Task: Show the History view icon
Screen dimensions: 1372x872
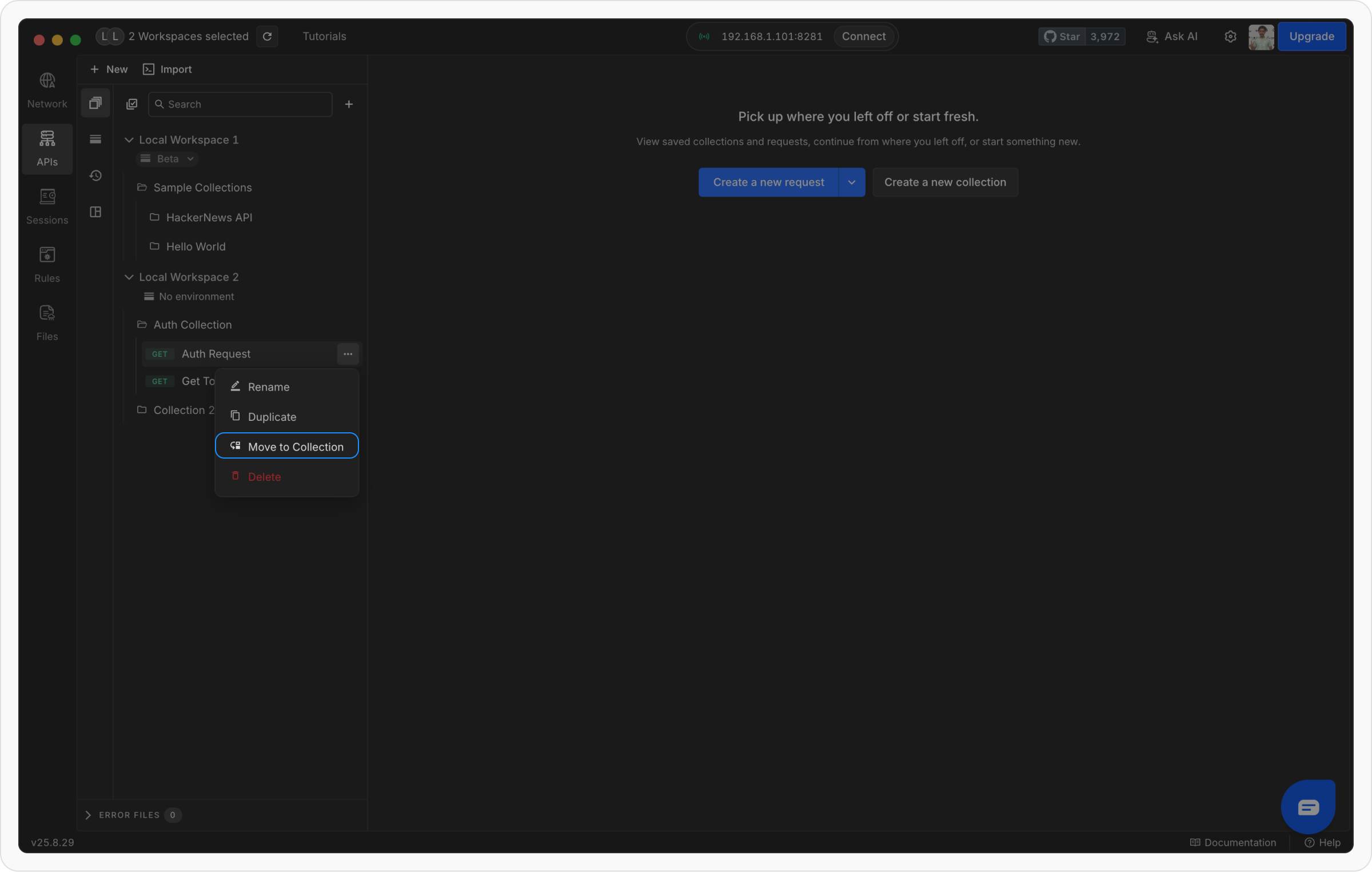Action: point(95,176)
